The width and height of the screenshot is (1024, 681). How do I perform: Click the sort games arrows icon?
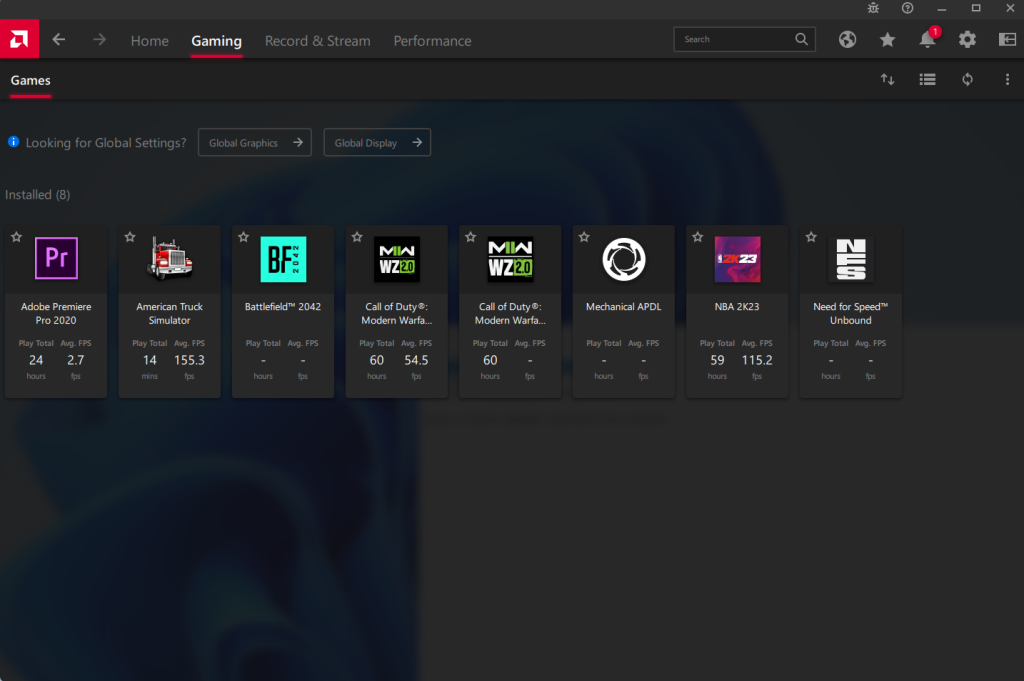click(888, 80)
